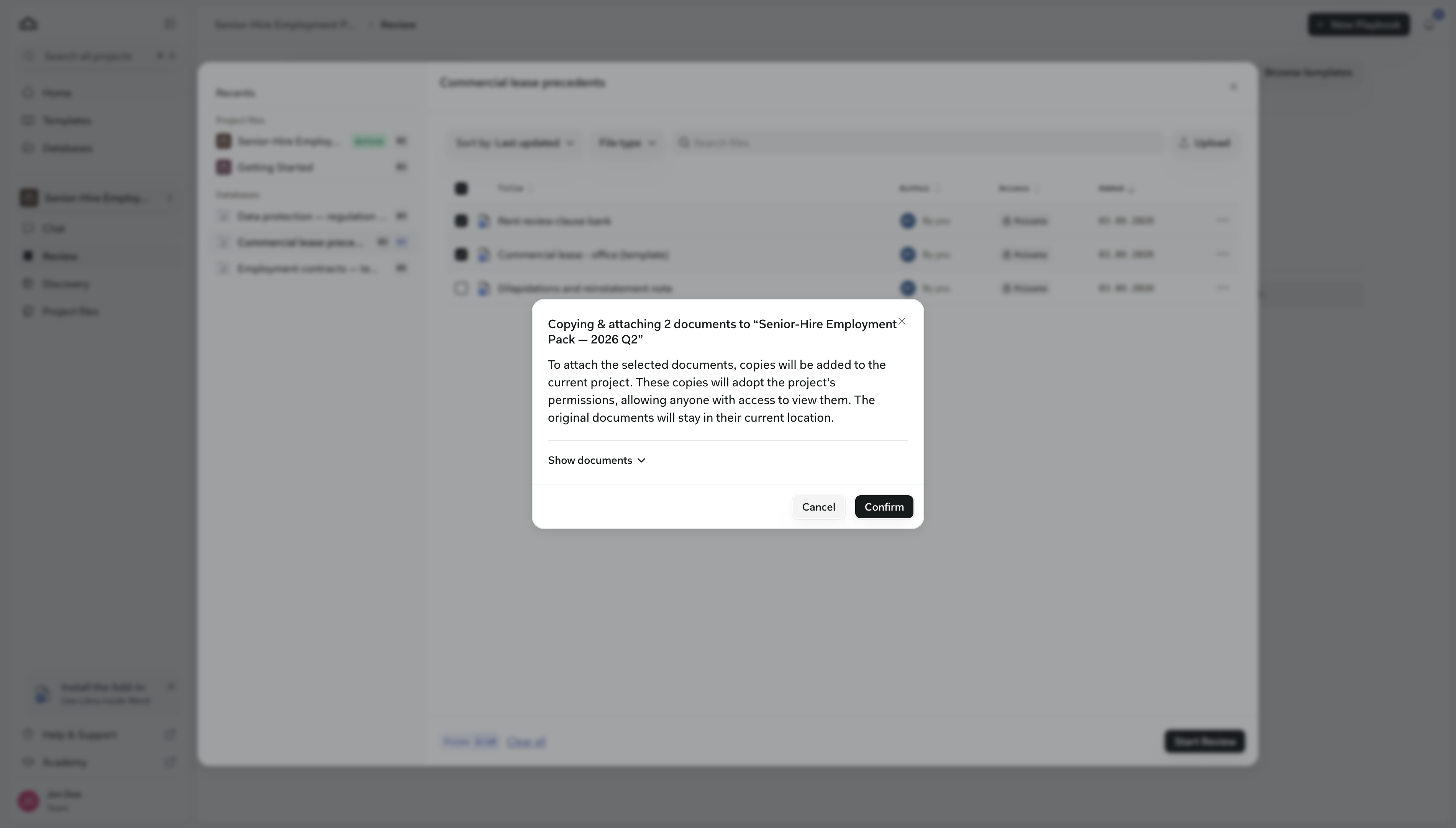Open the Sort by Last updated dropdown
Viewport: 1456px width, 828px height.
tap(515, 143)
